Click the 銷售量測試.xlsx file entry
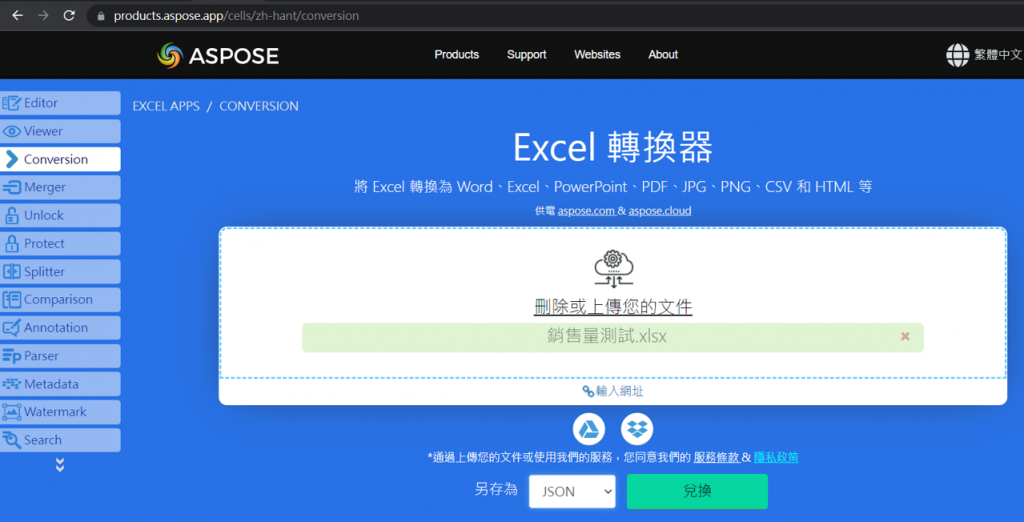This screenshot has width=1024, height=522. pyautogui.click(x=613, y=337)
